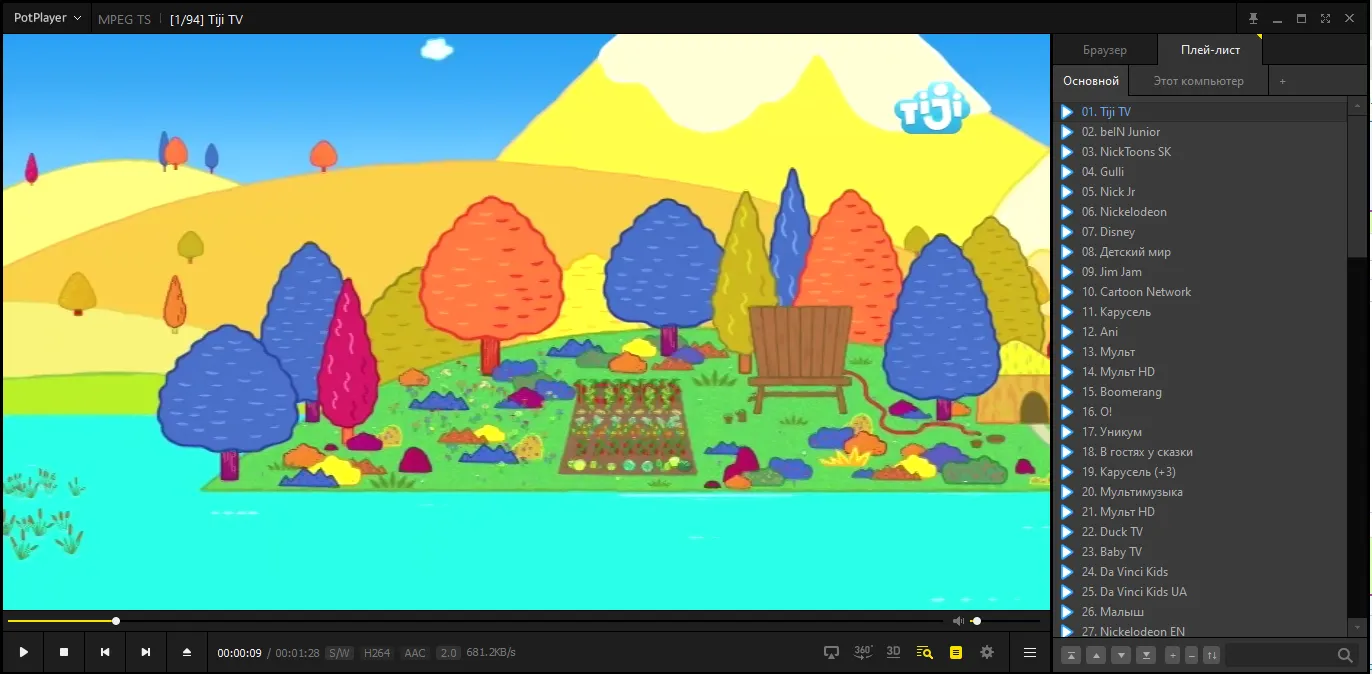Switch to the Браузер tab
The width and height of the screenshot is (1372, 674).
1105,50
